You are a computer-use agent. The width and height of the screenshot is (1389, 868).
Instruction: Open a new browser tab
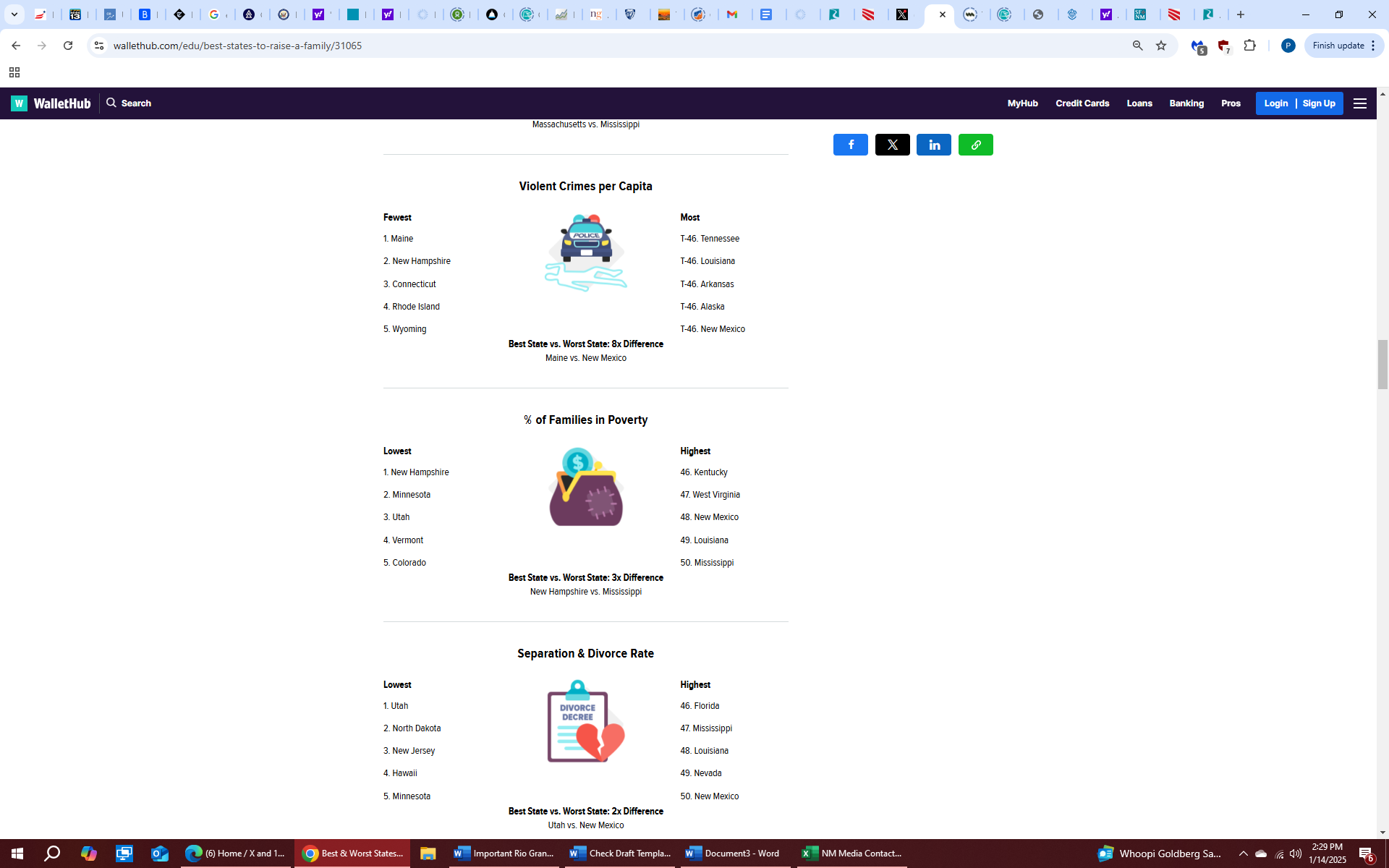point(1241,14)
